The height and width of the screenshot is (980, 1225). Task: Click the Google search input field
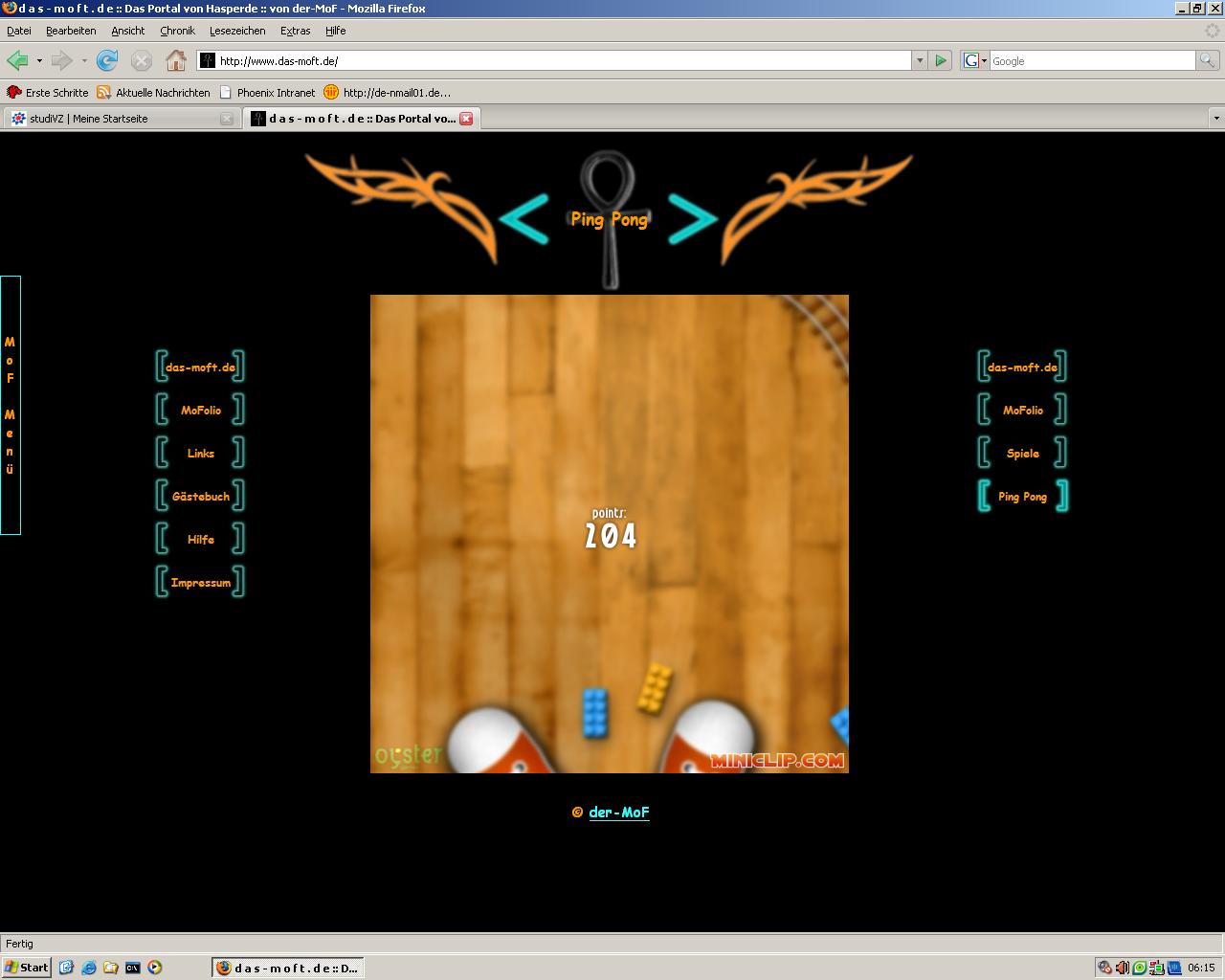click(x=1091, y=60)
